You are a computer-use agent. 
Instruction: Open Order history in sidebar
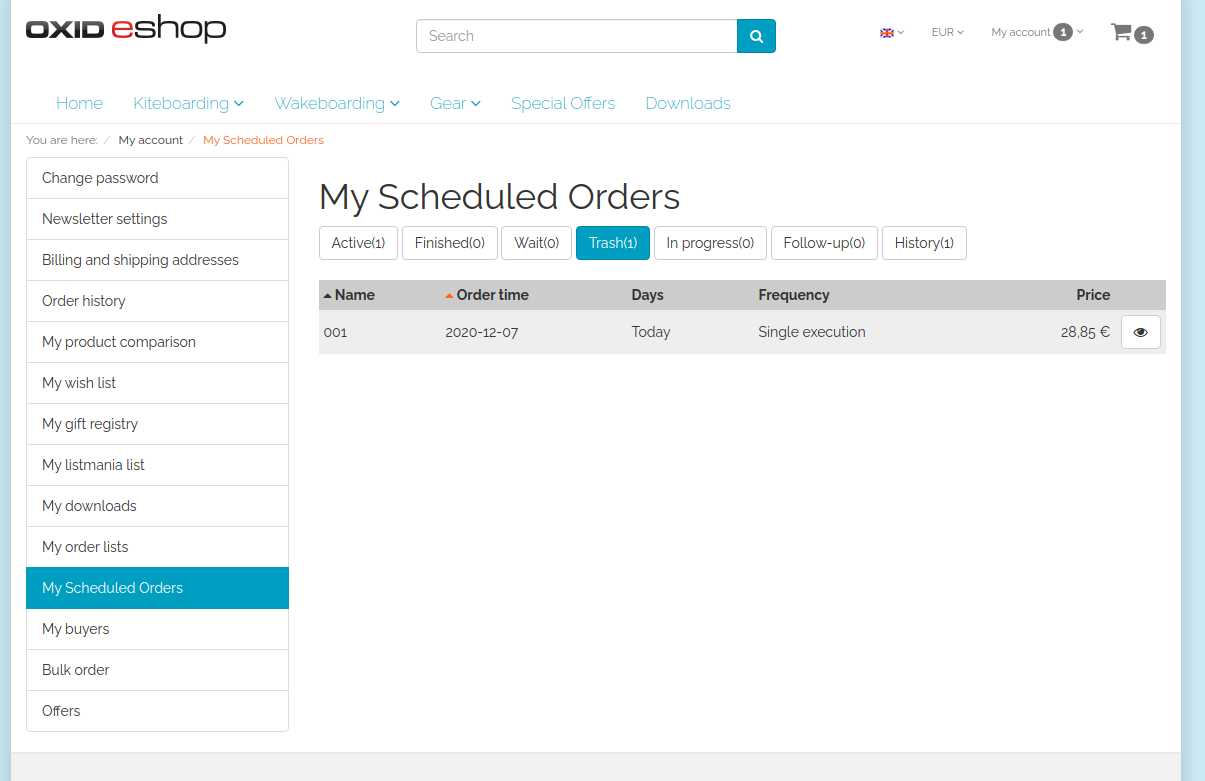(x=84, y=301)
